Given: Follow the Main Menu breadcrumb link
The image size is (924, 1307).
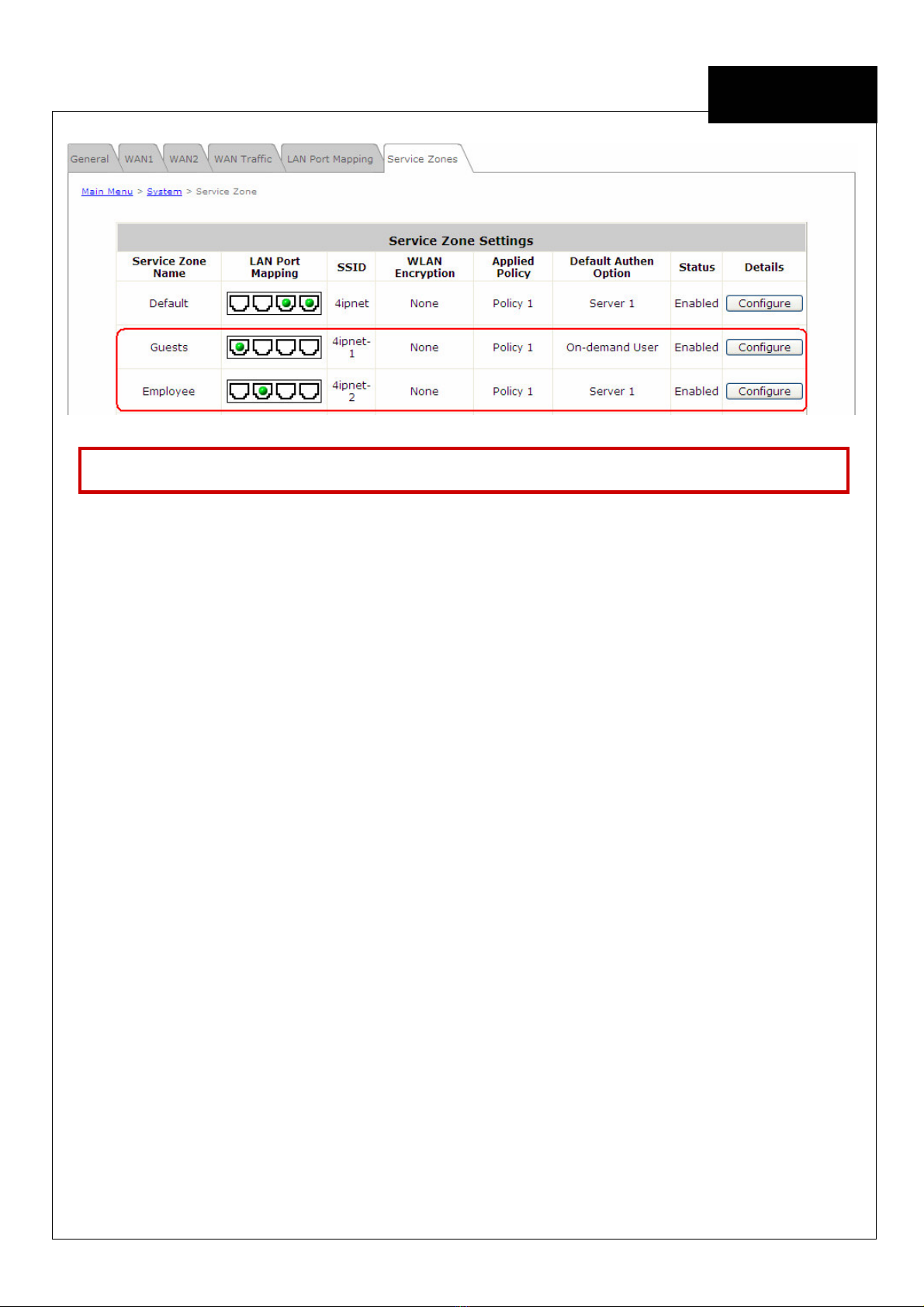Looking at the screenshot, I should [107, 192].
